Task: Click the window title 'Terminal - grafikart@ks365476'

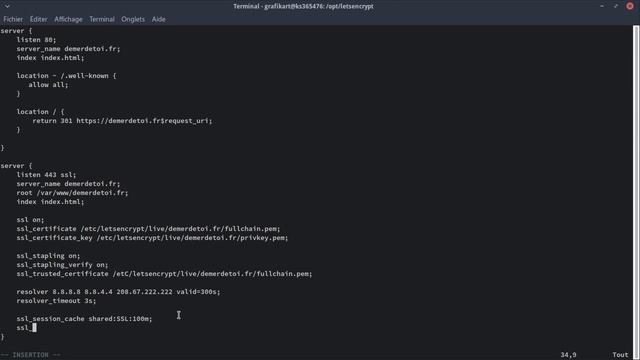Action: coord(303,6)
